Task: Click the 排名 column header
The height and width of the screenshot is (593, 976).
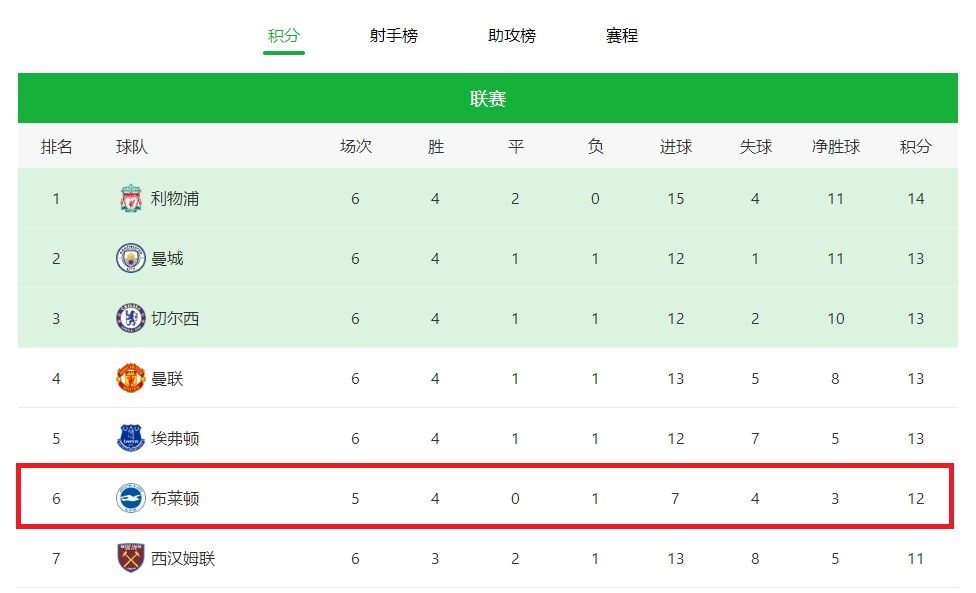Action: click(x=57, y=147)
